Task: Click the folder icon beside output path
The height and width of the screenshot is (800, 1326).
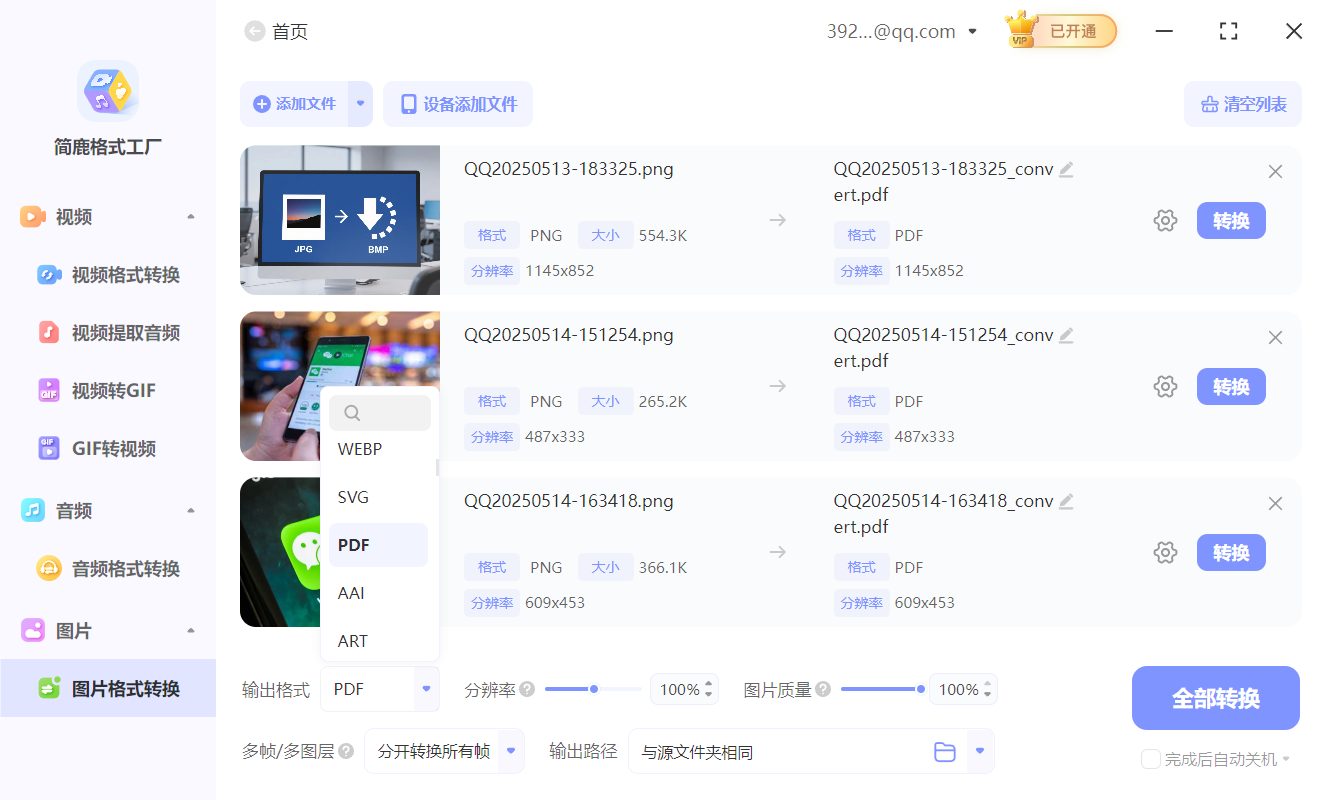Action: pyautogui.click(x=945, y=751)
